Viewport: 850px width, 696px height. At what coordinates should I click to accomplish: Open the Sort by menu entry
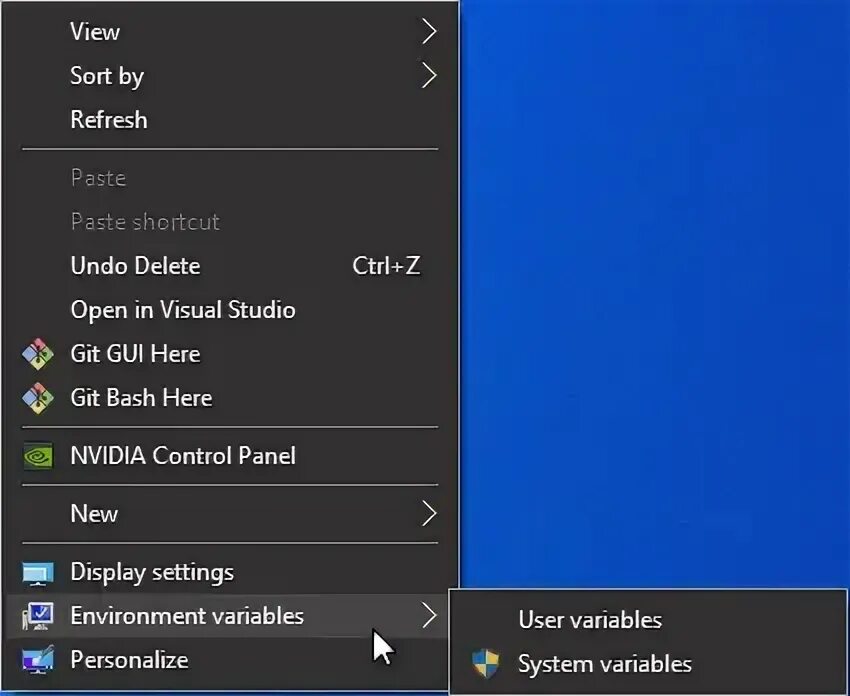tap(230, 75)
